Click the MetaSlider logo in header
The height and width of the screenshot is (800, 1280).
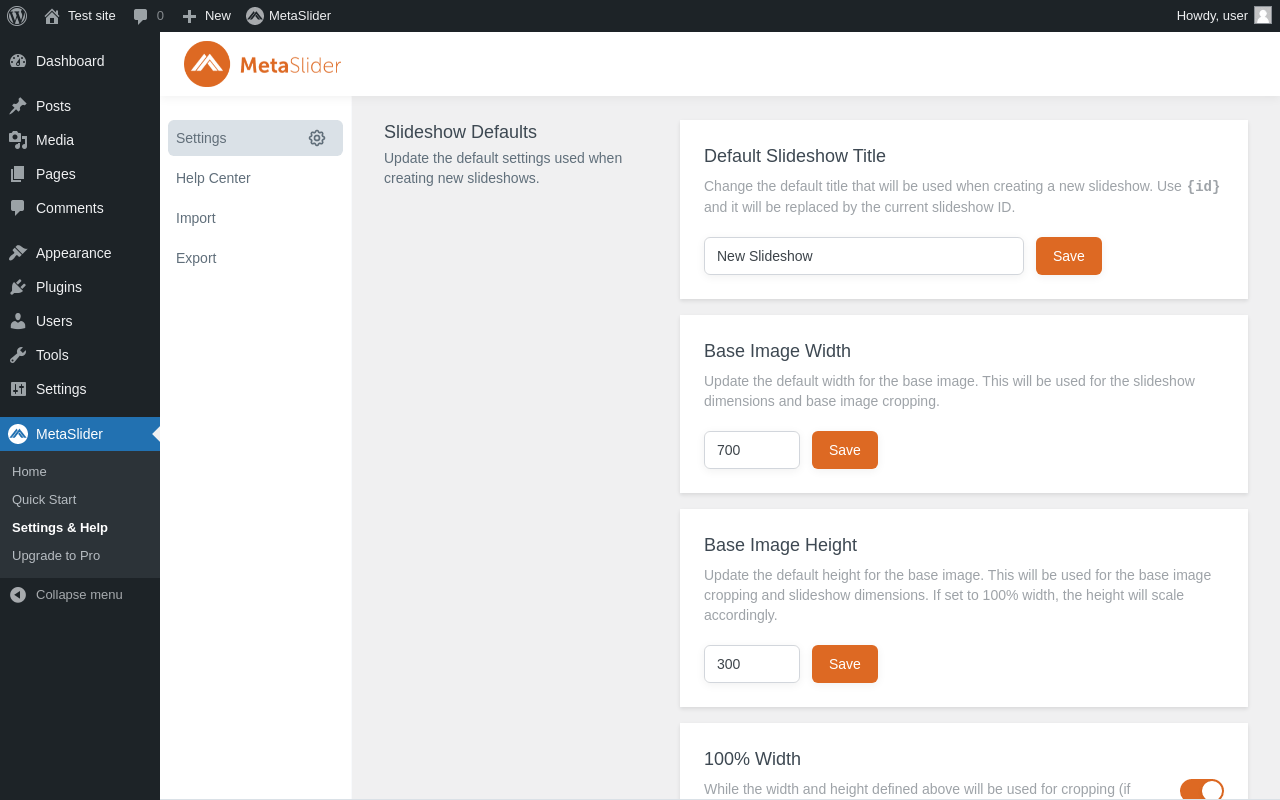(x=262, y=64)
